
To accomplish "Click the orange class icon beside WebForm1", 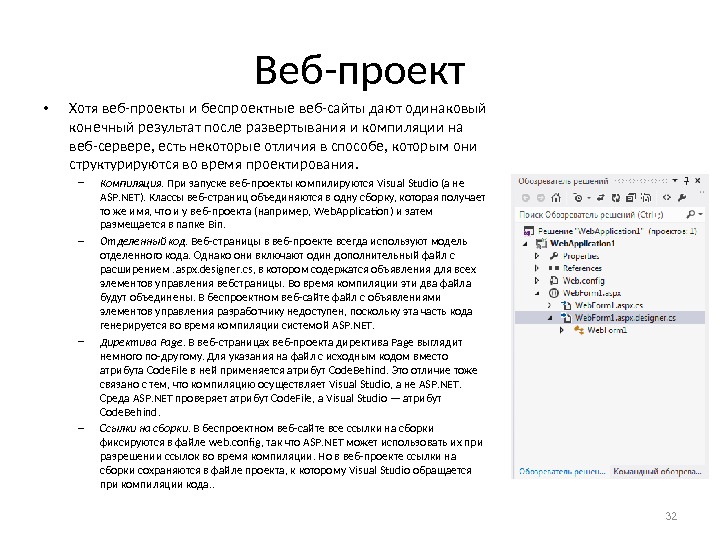I will point(579,330).
